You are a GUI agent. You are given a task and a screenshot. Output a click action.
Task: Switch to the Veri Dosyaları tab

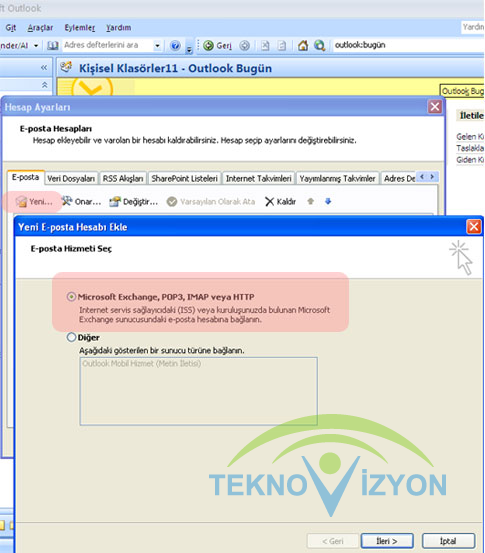[71, 178]
